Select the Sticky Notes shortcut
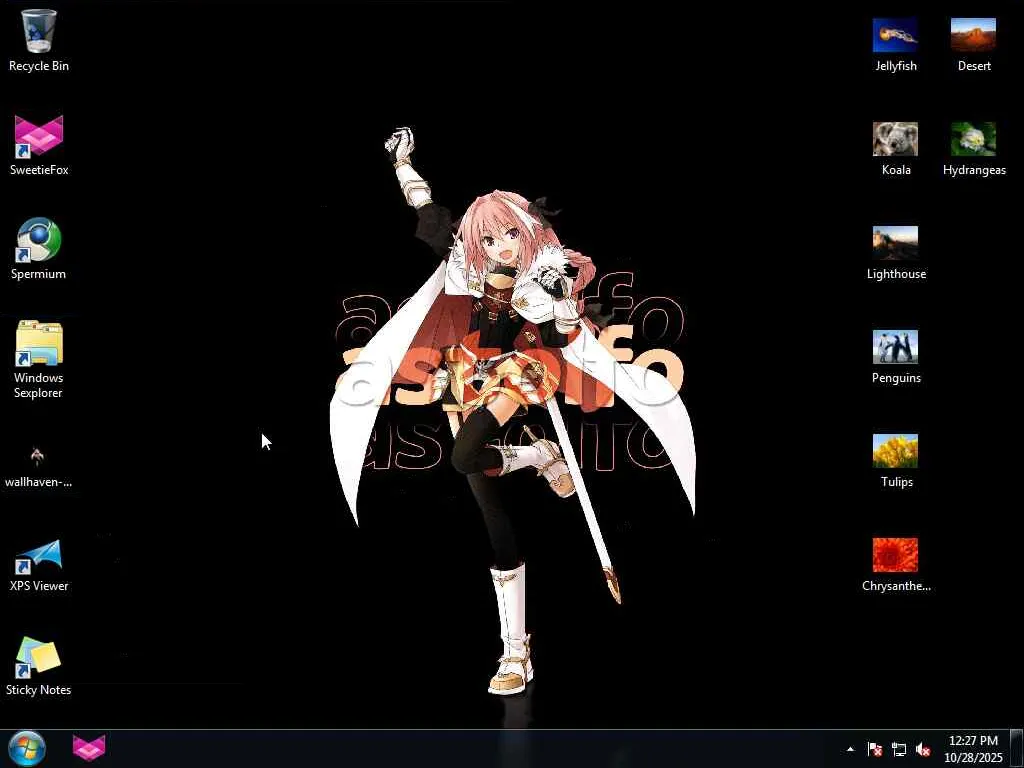Screen dimensions: 1024x768 coord(39,666)
